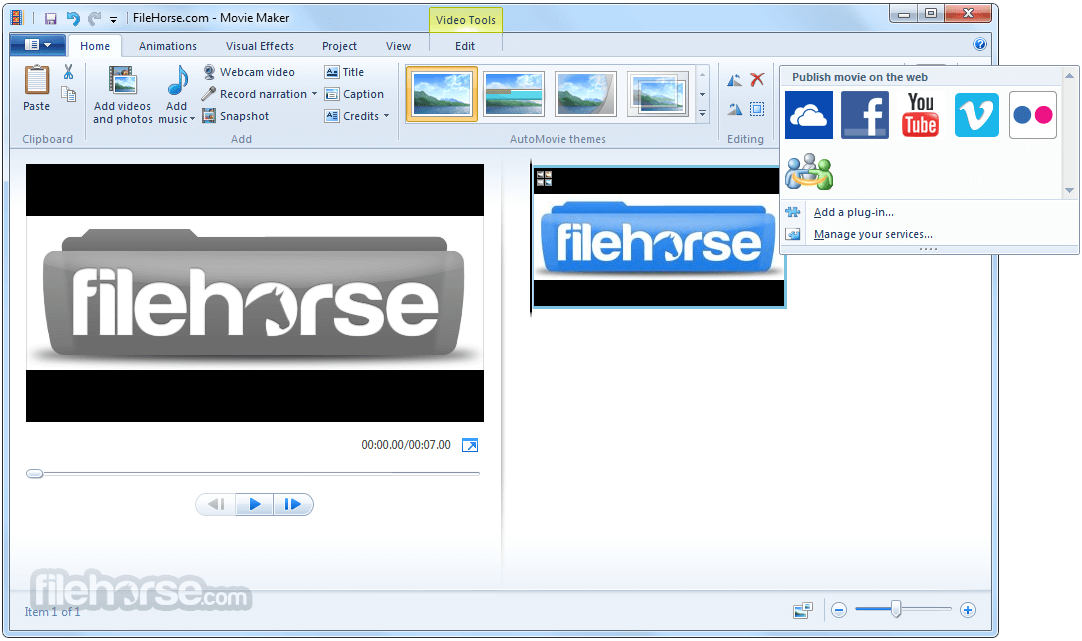Open the Movie Maker file menu button

point(38,45)
